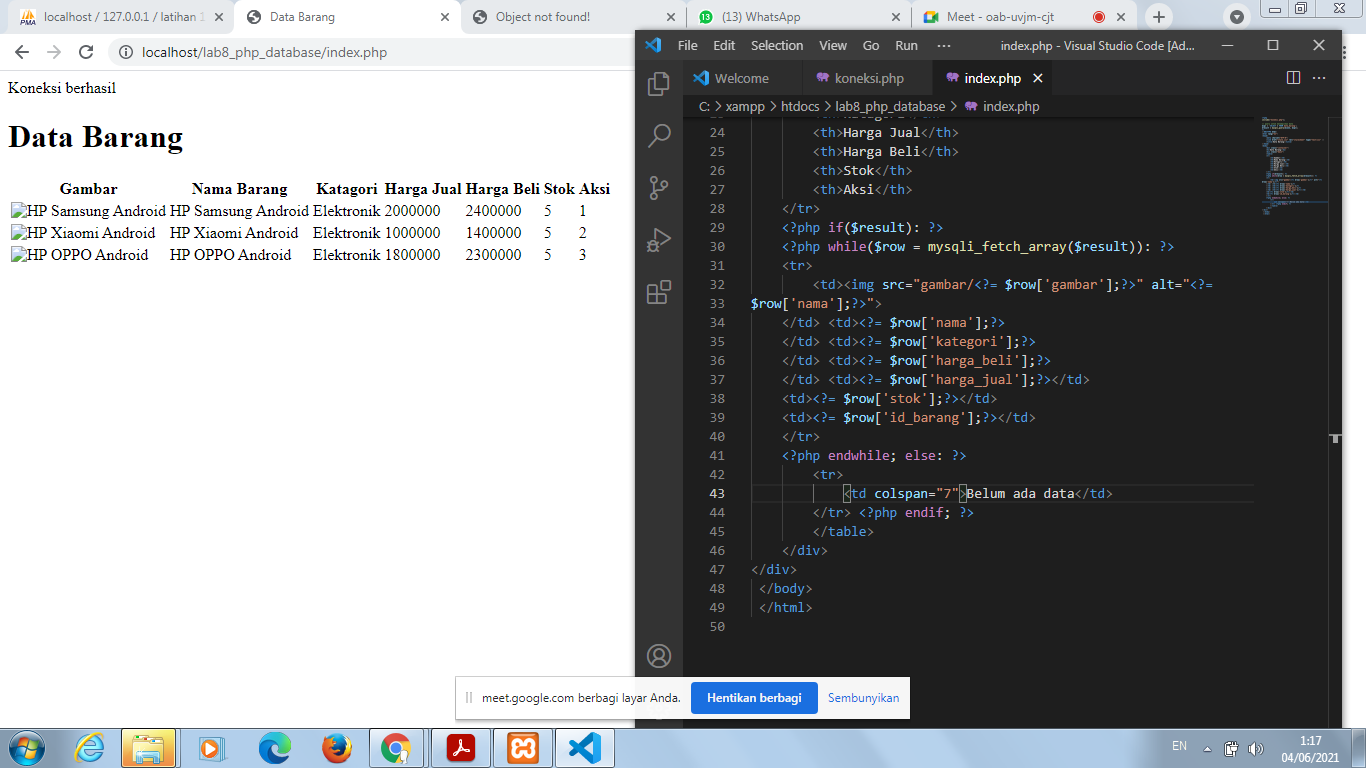Switch keyboard language via EN indicator

click(1177, 746)
